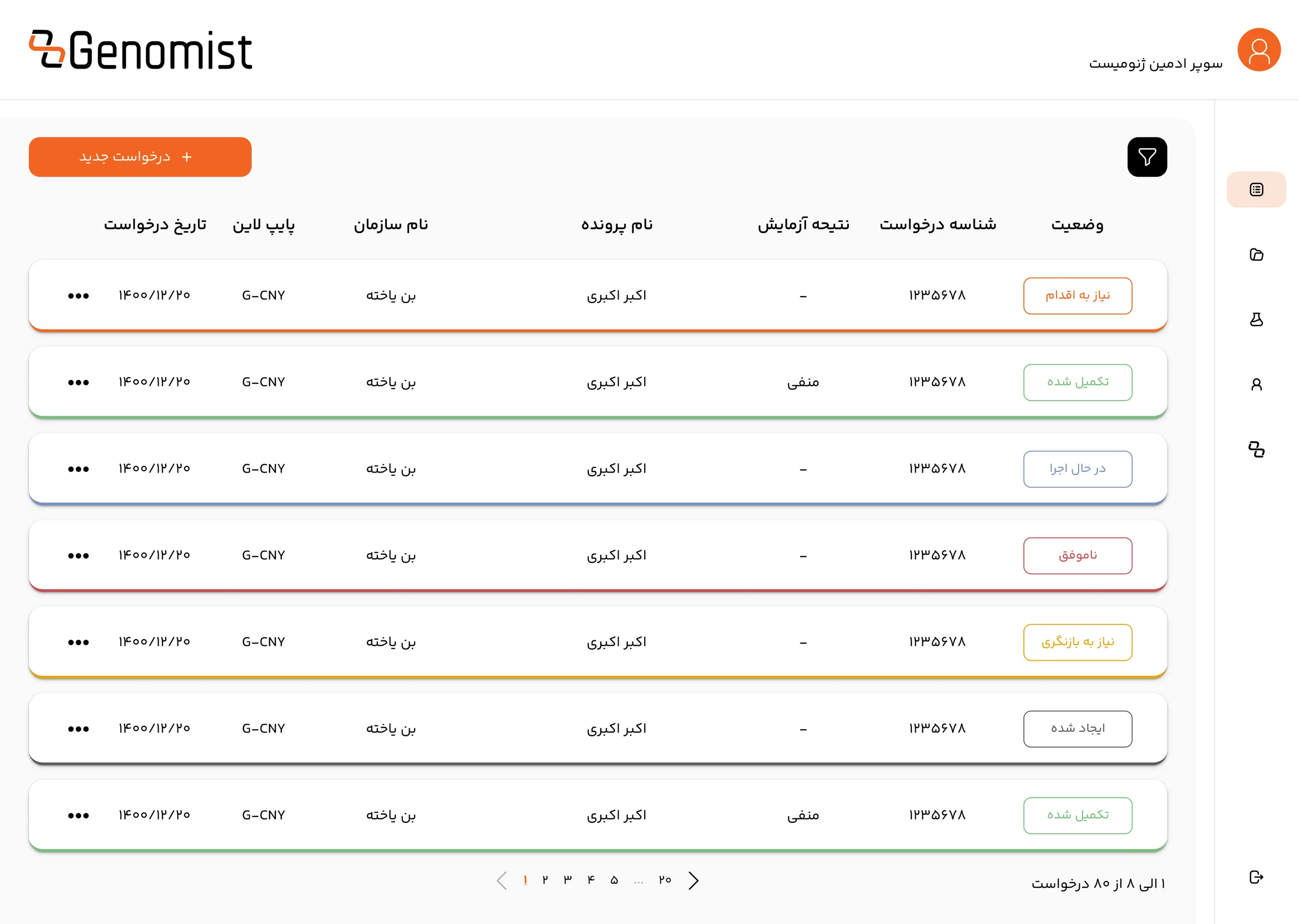Screen dimensions: 1299x924
Task: Click the نیاز به اقدام status badge
Action: coord(1077,296)
